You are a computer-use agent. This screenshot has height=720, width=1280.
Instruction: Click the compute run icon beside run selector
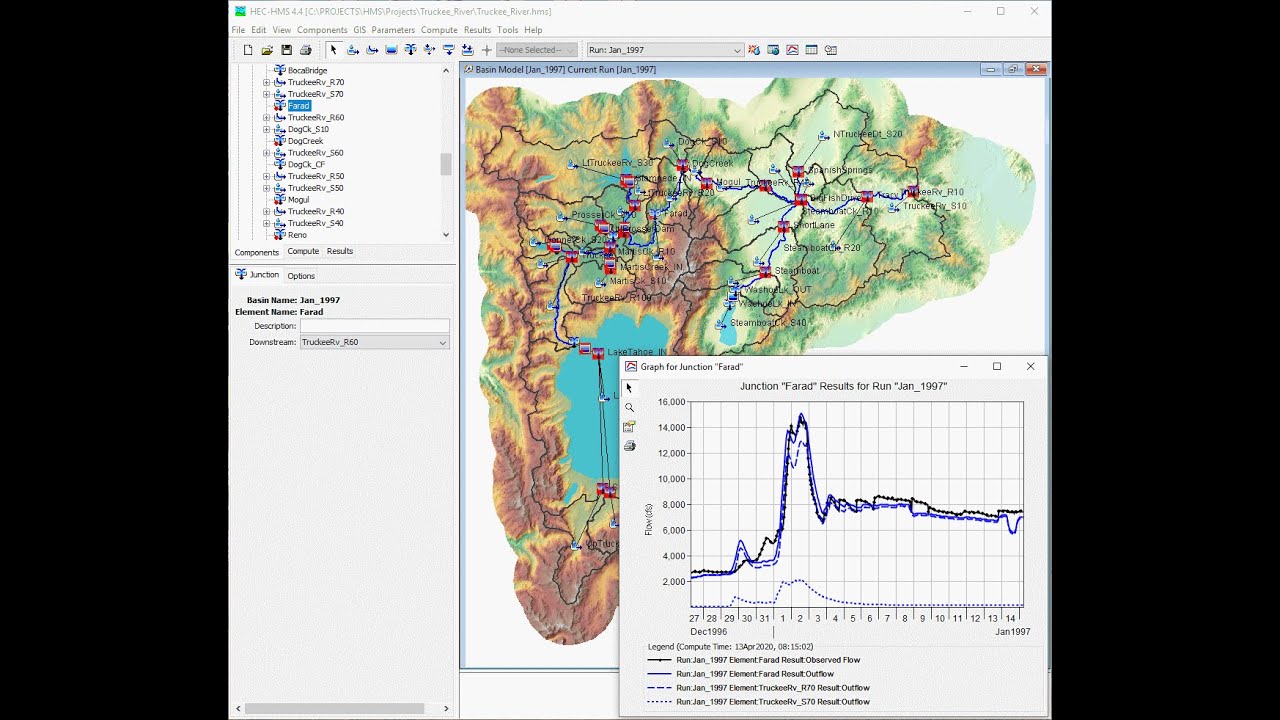(x=754, y=50)
